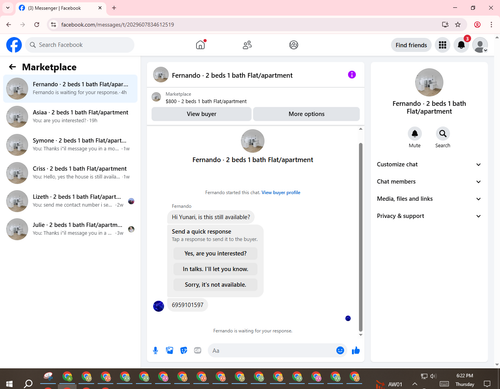Choose a GIF icon

198,350
